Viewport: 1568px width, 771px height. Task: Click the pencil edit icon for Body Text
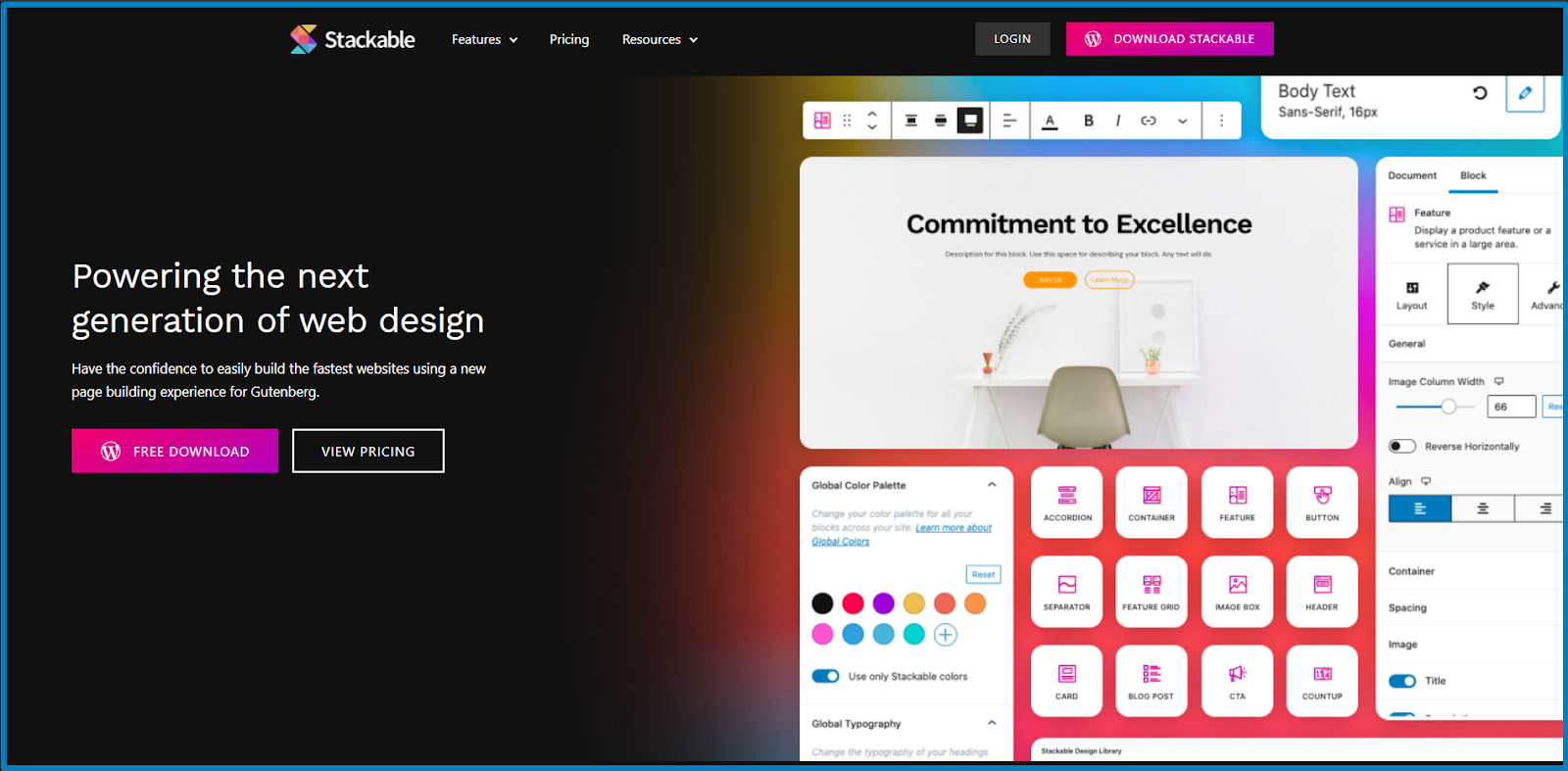tap(1525, 93)
